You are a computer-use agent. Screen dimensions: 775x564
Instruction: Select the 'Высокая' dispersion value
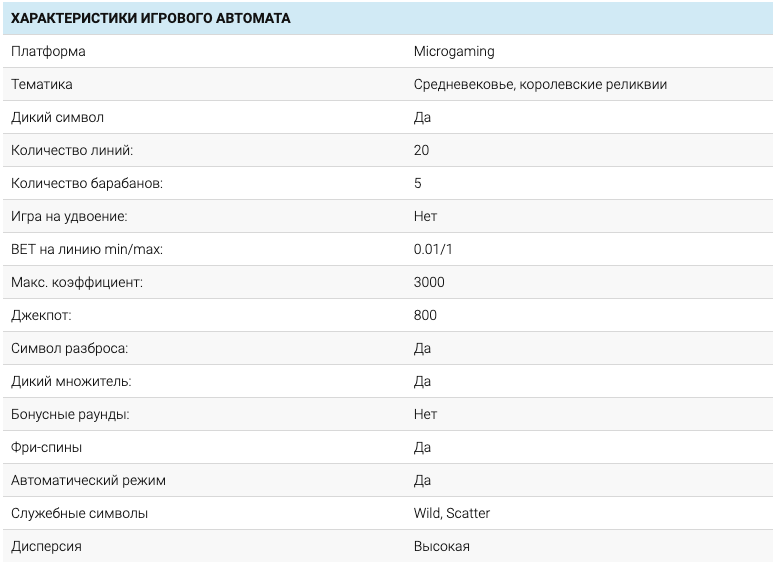(x=441, y=546)
